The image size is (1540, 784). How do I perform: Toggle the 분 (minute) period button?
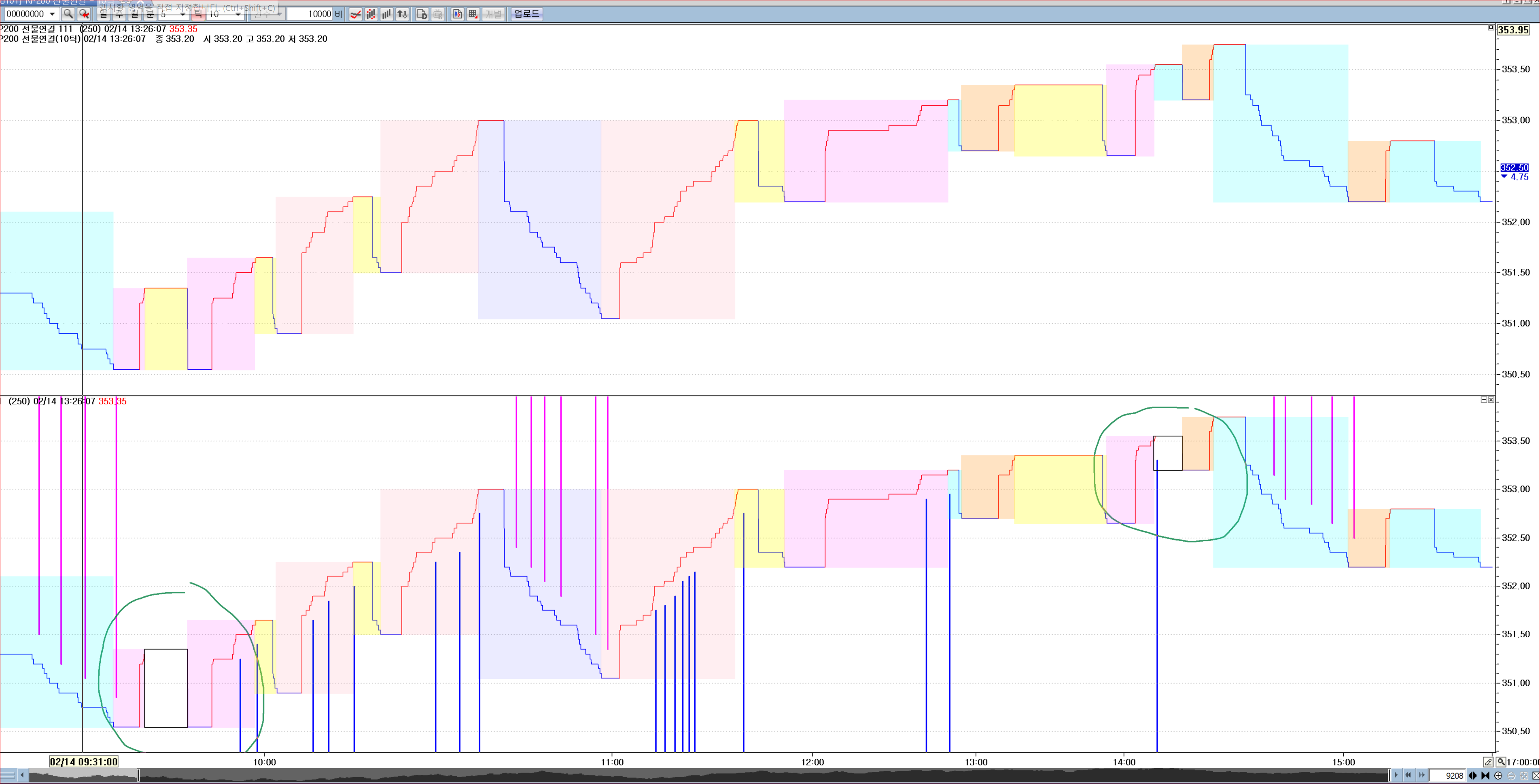[149, 14]
